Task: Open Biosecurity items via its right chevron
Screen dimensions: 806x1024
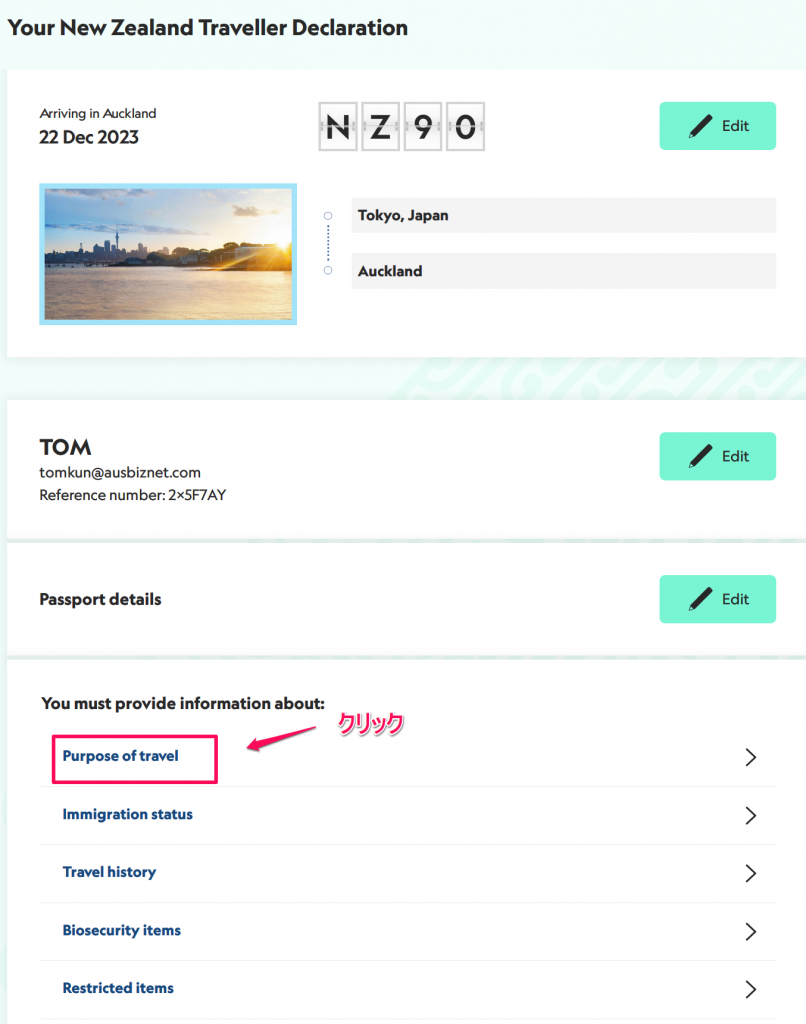Action: 750,931
